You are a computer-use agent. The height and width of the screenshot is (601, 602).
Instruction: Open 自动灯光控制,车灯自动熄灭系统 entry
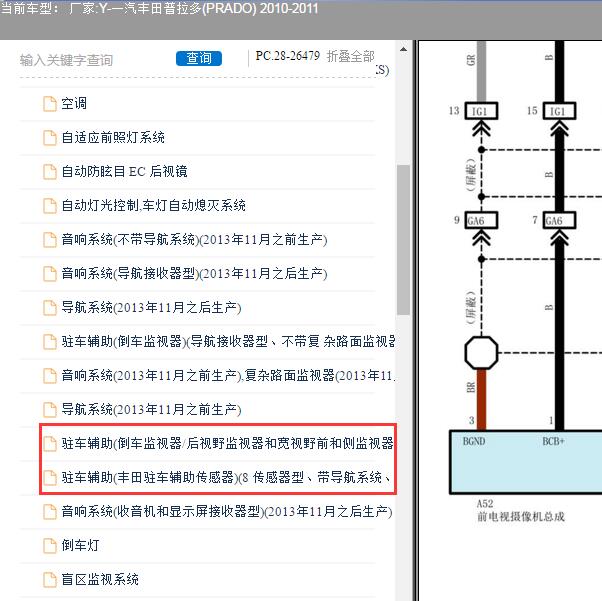point(154,205)
